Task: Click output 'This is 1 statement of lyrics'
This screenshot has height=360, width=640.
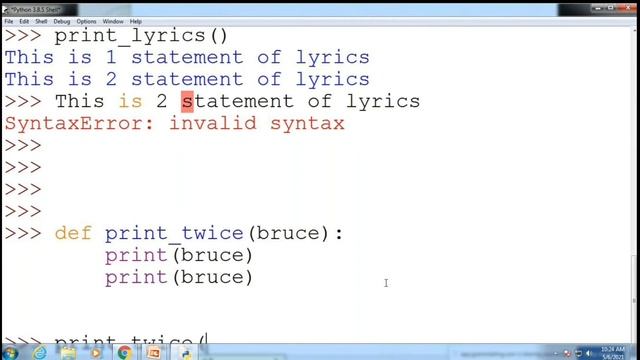Action: coord(187,58)
